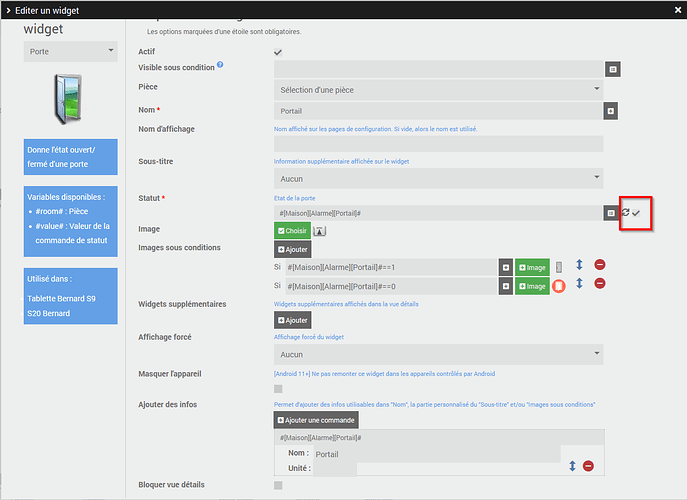Open the Affichage forcé dropdown

tap(438, 354)
